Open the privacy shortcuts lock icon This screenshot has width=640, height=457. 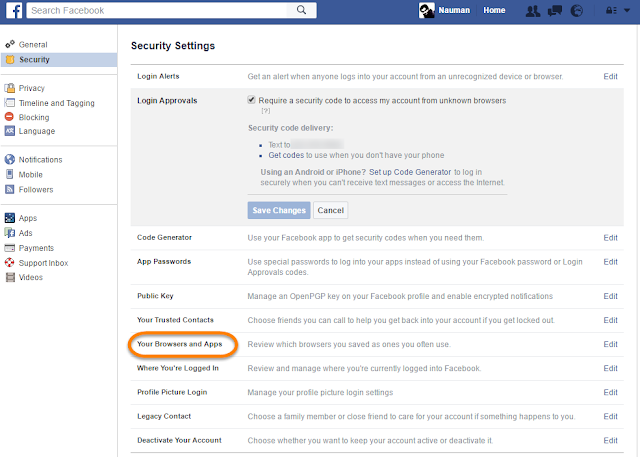(611, 11)
